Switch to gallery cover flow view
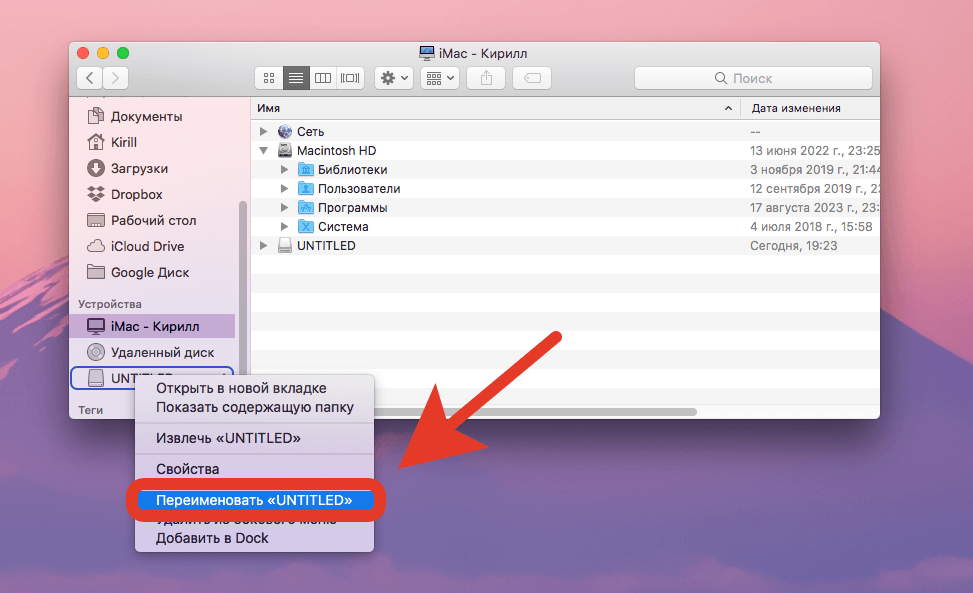973x593 pixels. tap(350, 77)
